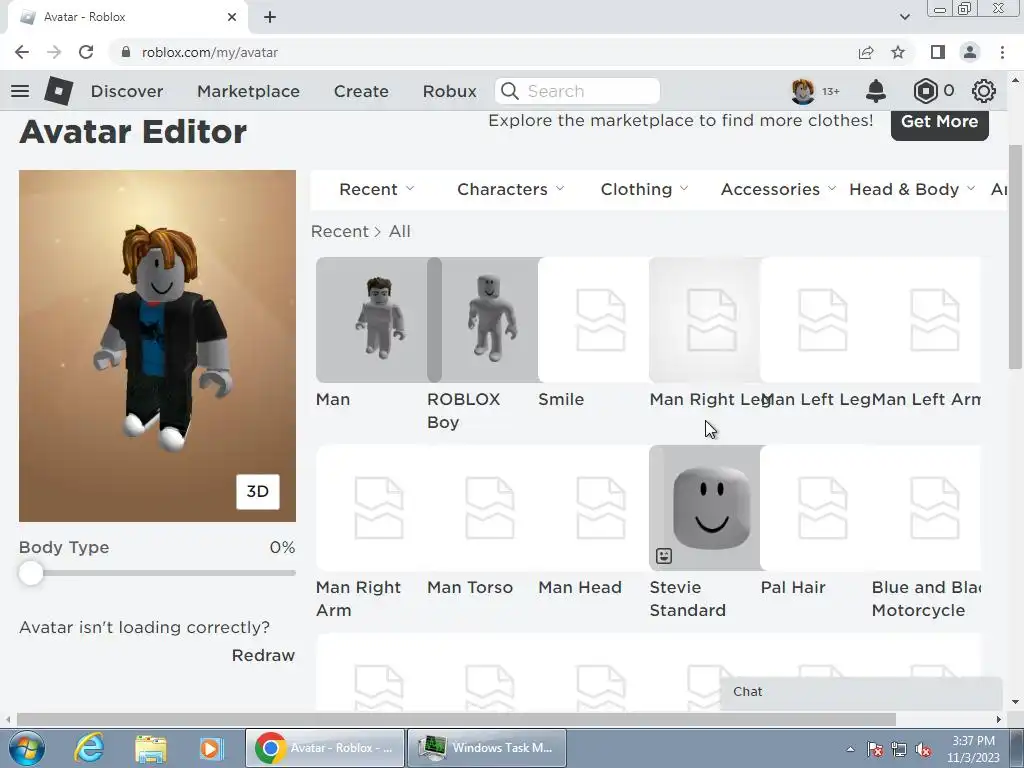Open the avatar profile headshot in header

point(803,91)
